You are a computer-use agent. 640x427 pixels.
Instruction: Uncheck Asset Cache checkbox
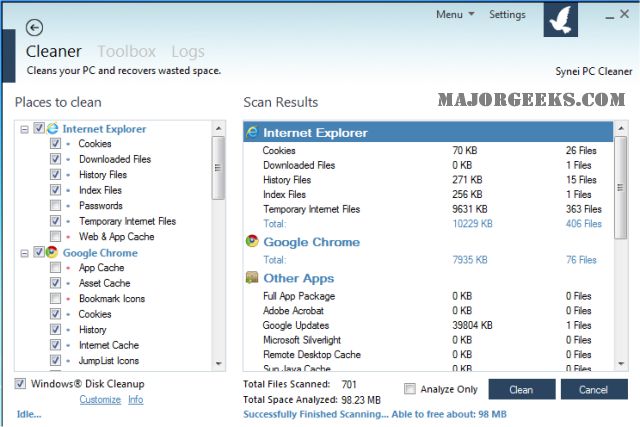pos(56,283)
